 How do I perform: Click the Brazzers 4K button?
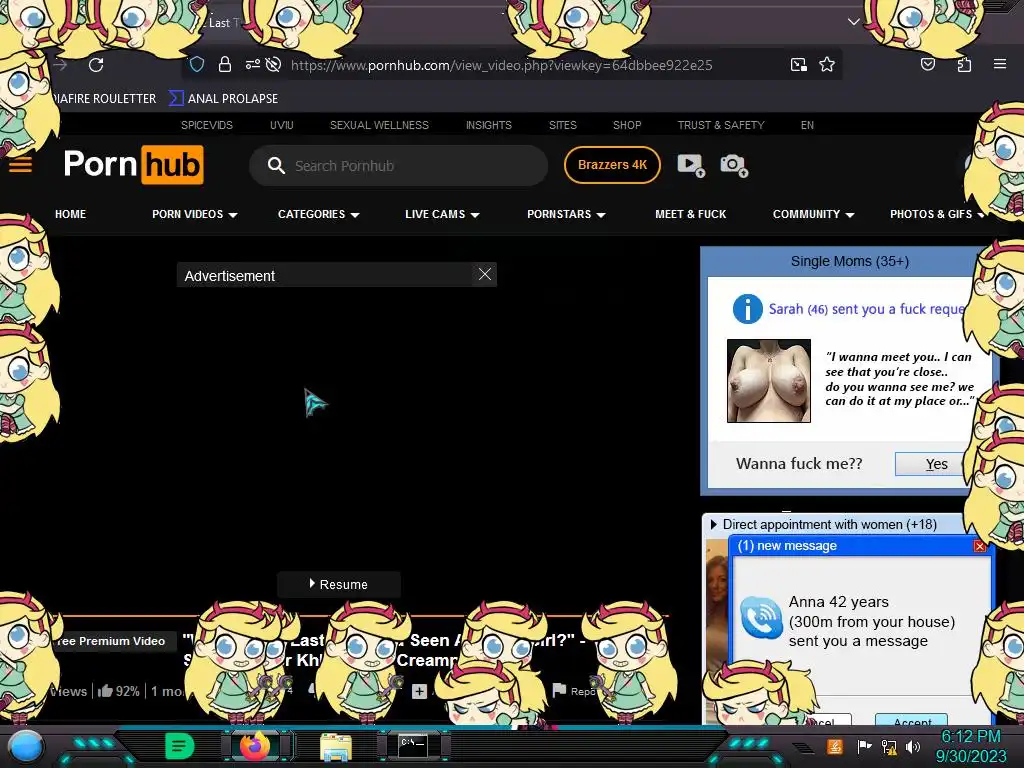click(x=612, y=165)
